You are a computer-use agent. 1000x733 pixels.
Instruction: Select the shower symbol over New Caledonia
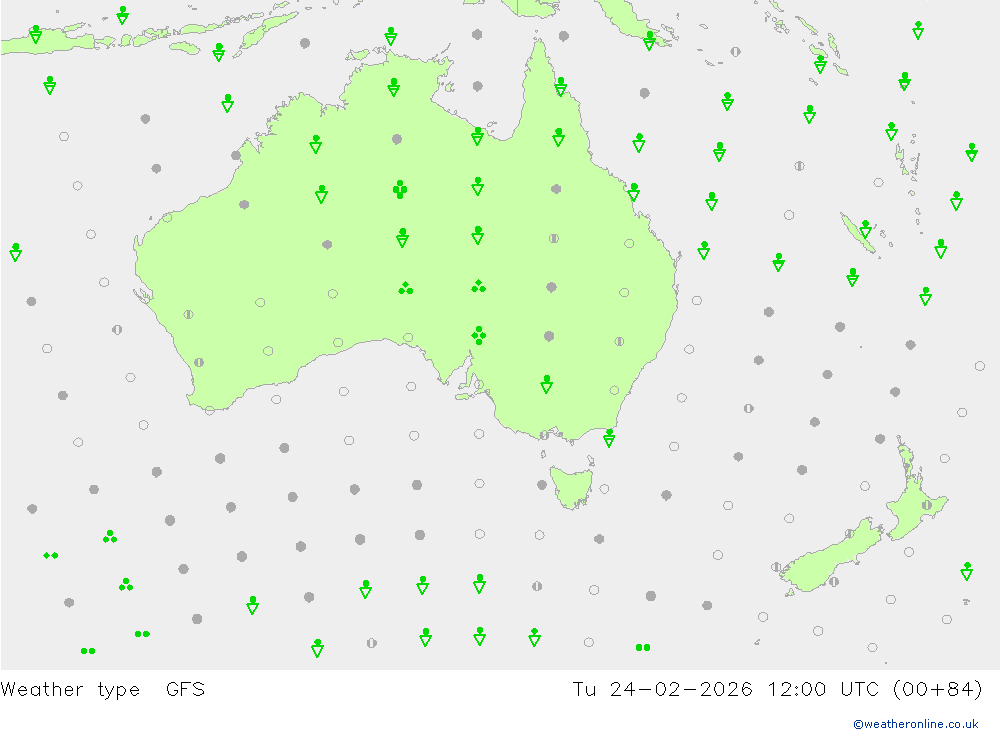coord(865,228)
